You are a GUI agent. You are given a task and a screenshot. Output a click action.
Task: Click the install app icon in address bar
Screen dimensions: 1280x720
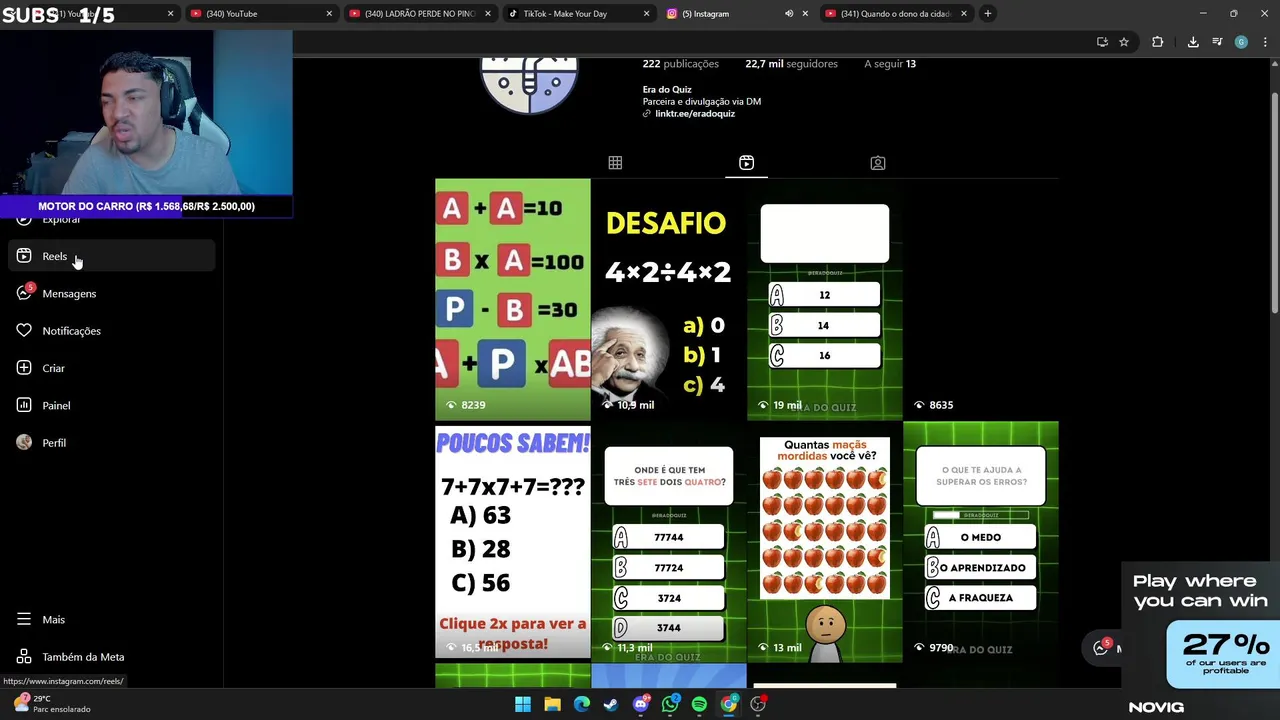pos(1102,42)
